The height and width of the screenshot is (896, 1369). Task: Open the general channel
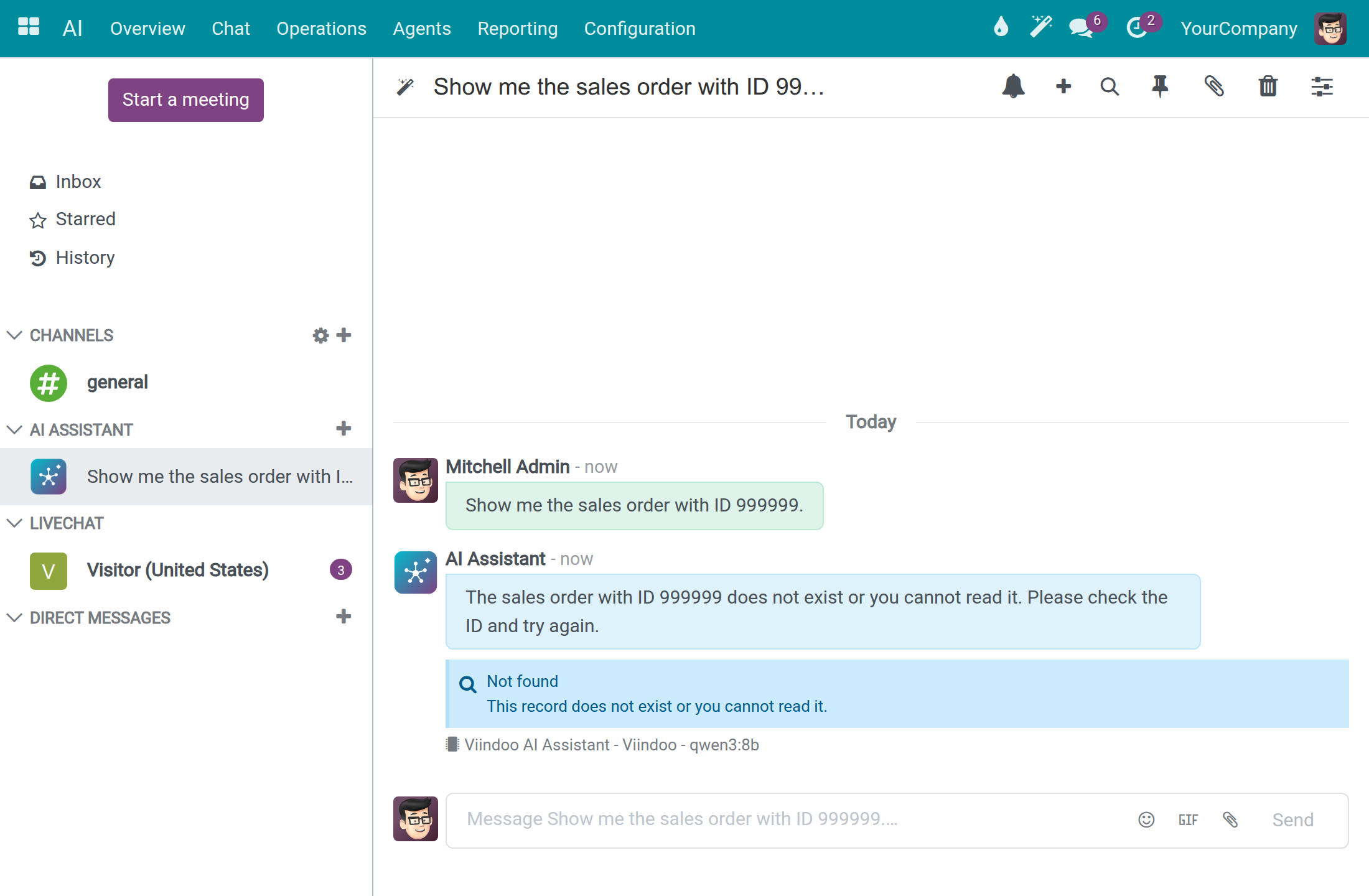187,383
